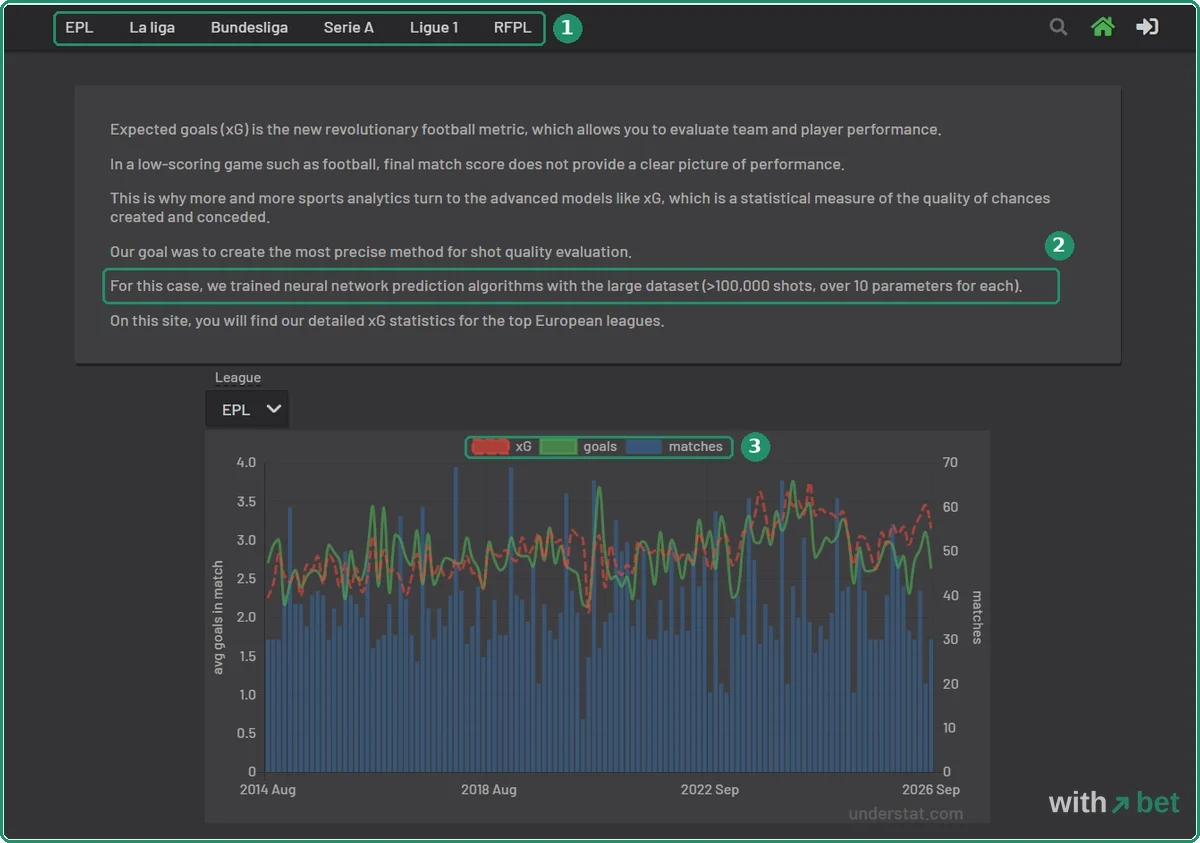Click the red xG legend color box
The image size is (1200, 843).
click(490, 447)
